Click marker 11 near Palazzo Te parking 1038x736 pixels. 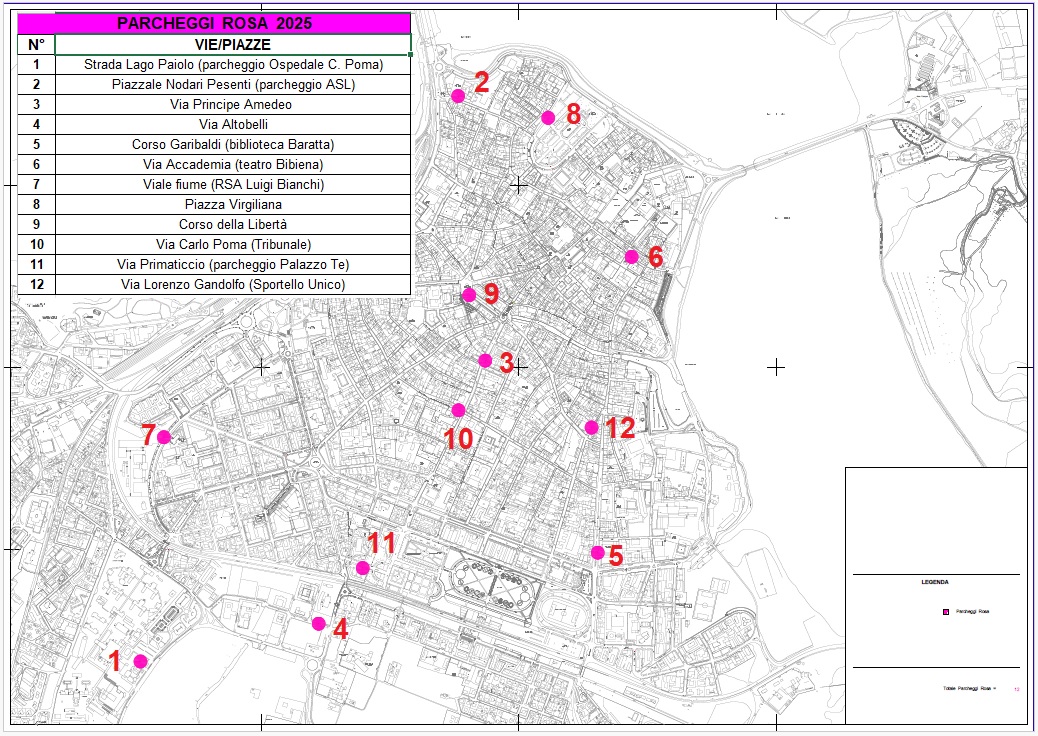coord(363,568)
